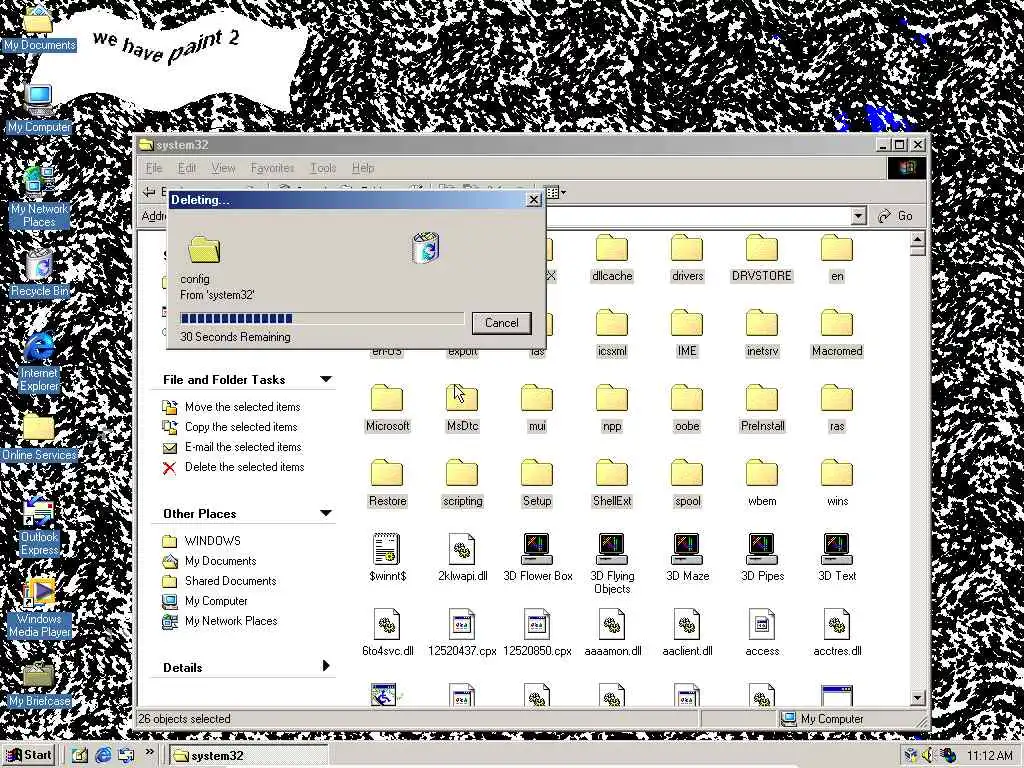Select the 6to4svc.dll file
This screenshot has width=1024, height=768.
(387, 633)
